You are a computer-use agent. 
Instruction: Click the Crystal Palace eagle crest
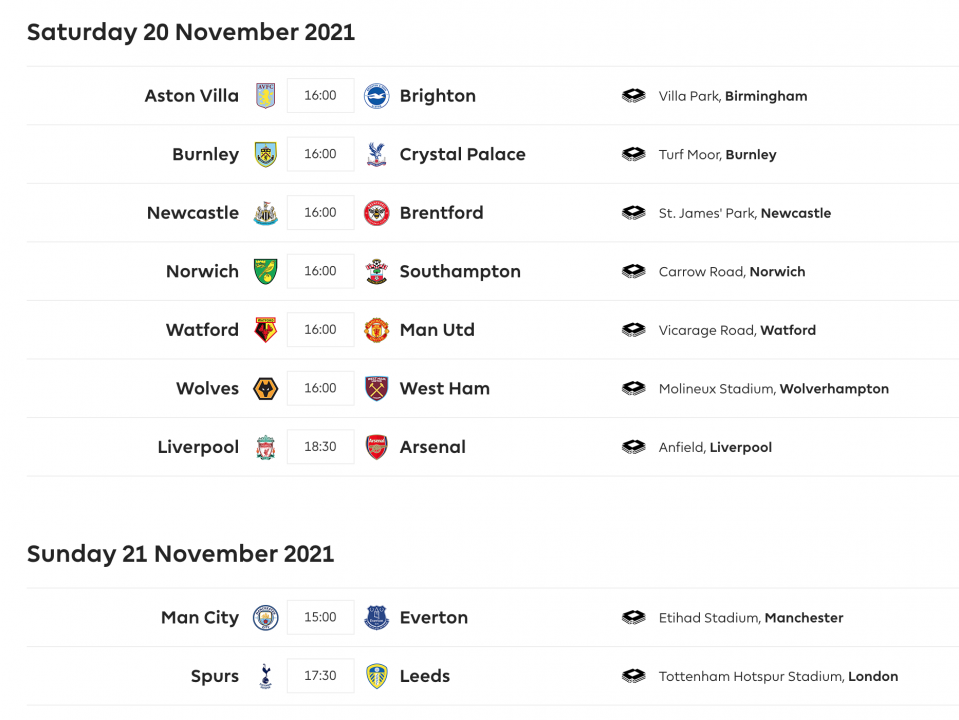(376, 154)
